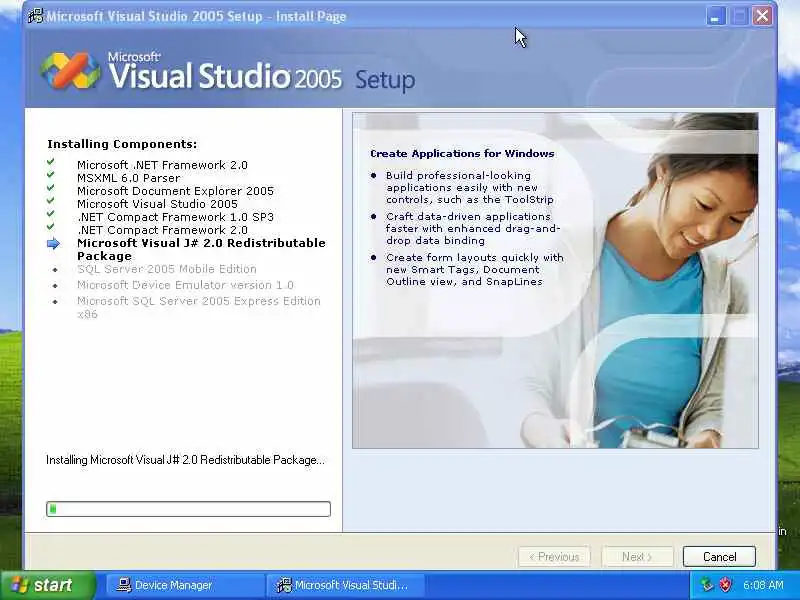The width and height of the screenshot is (800, 600).
Task: Click the network tray icon in system tray
Action: [x=707, y=585]
